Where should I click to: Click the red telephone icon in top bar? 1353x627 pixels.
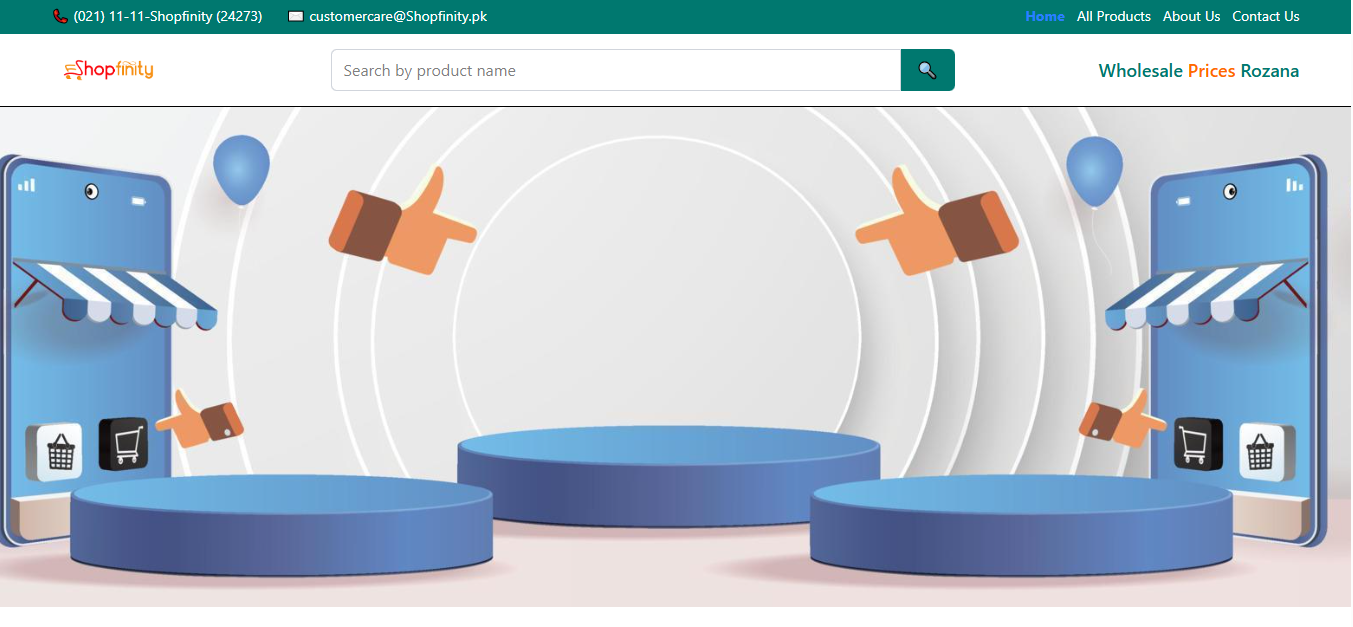[x=60, y=17]
